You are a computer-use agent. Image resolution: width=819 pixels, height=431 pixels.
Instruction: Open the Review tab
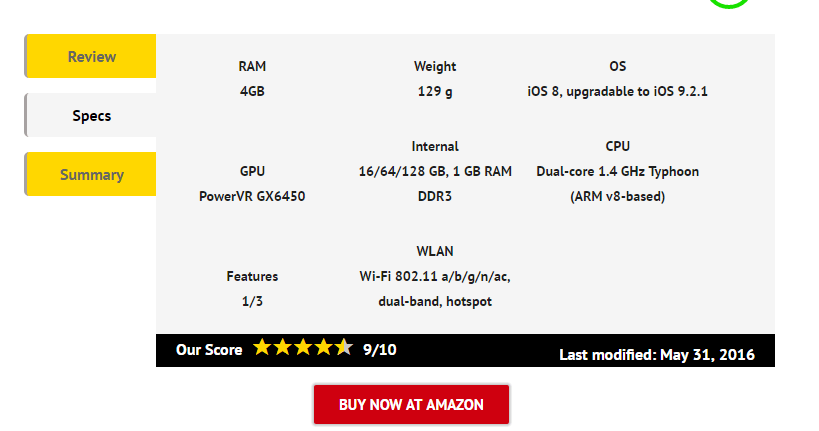tap(90, 56)
